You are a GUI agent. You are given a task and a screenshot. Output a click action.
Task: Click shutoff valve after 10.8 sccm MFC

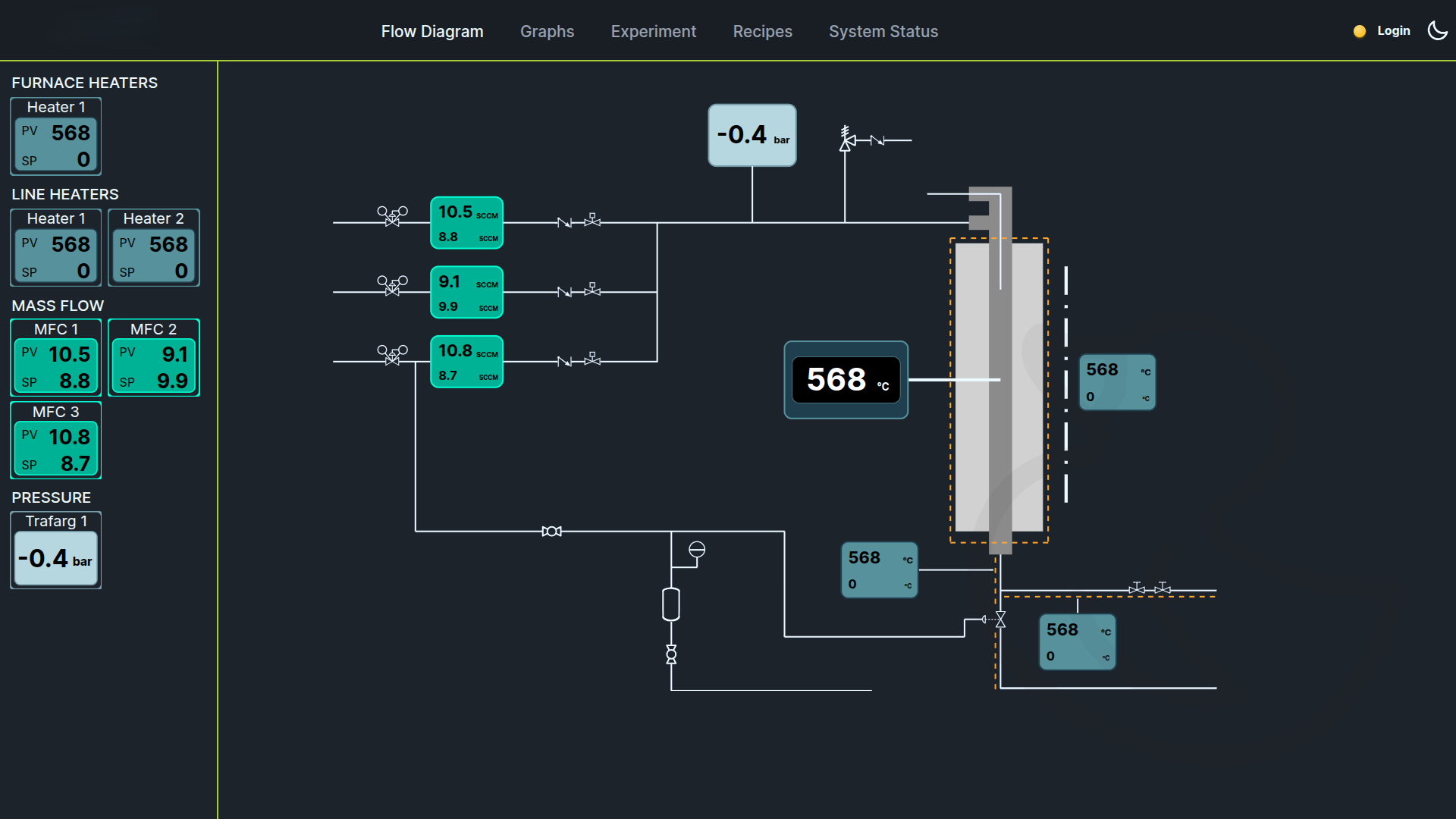(592, 359)
